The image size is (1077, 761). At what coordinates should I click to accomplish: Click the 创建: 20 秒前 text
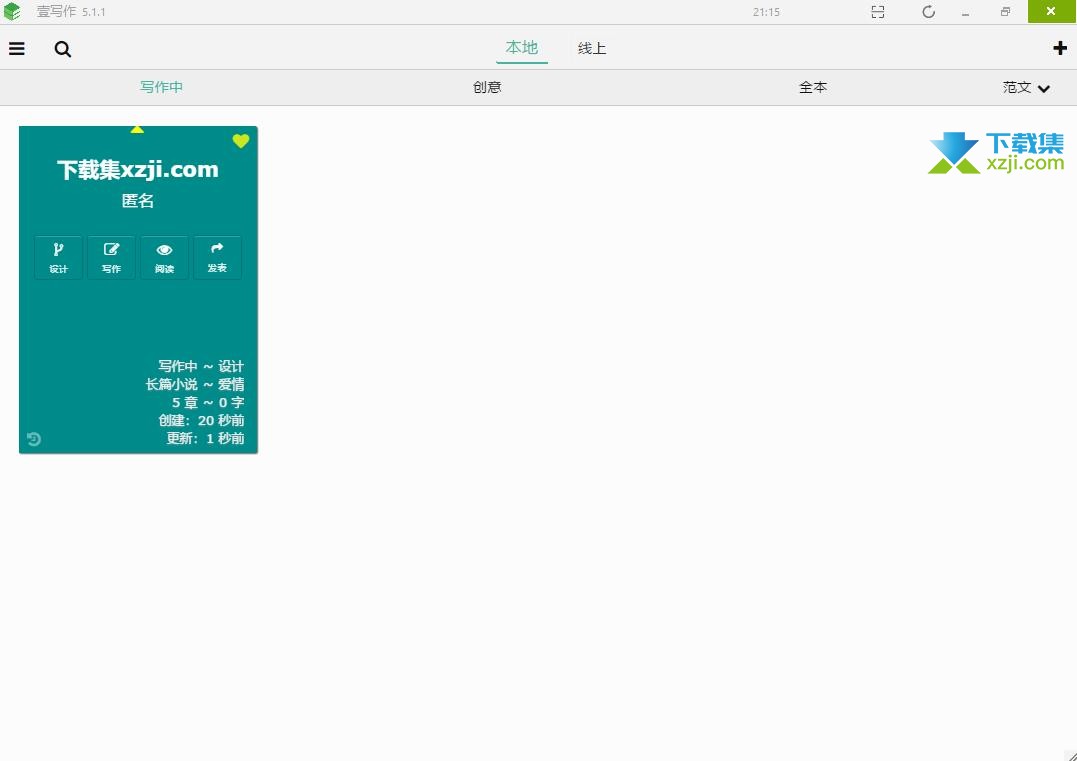point(201,420)
